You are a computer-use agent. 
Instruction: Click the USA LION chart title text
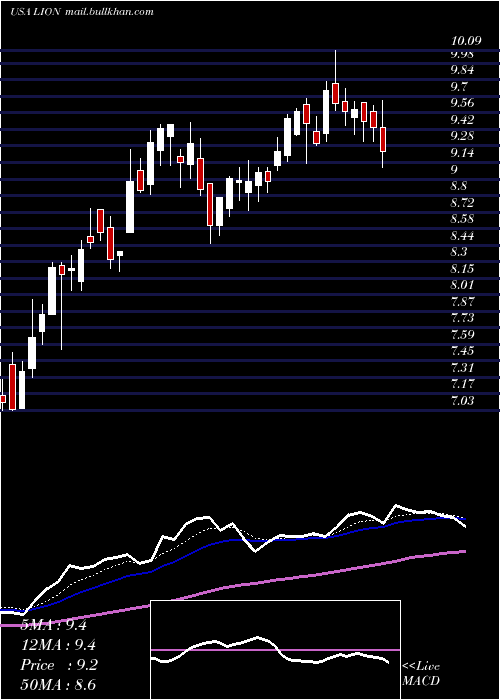click(82, 12)
